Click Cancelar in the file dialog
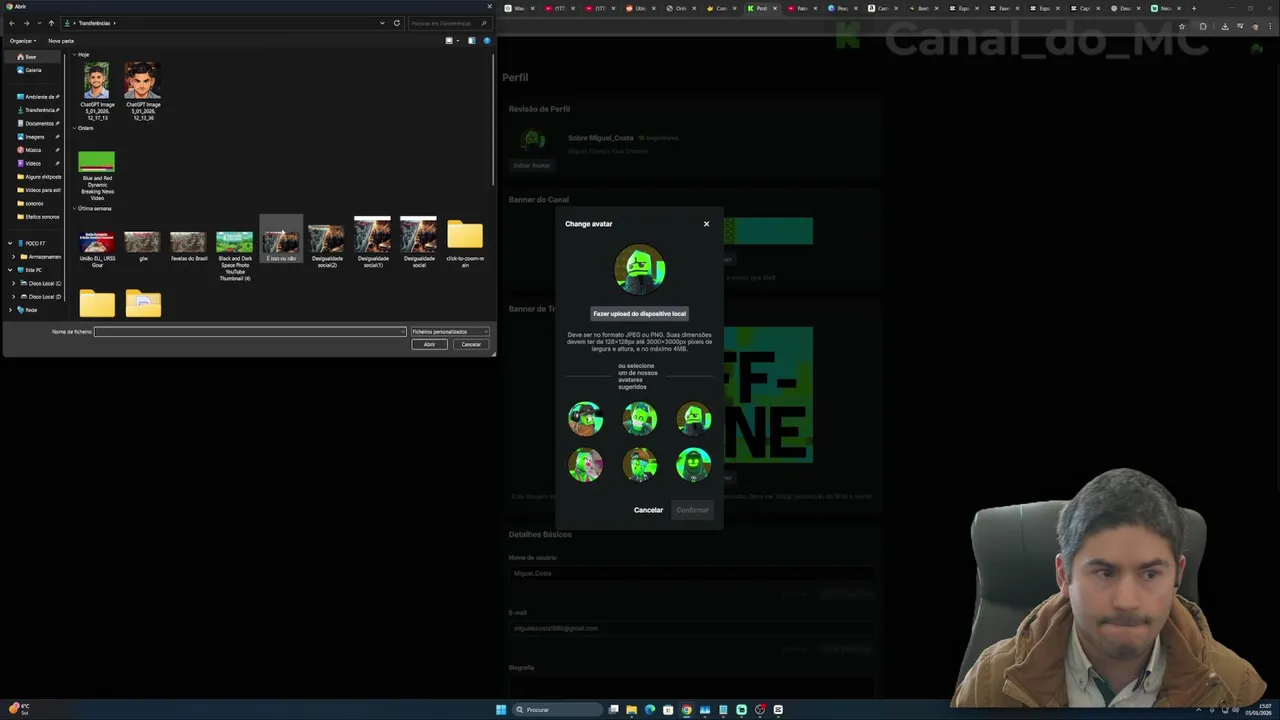1280x720 pixels. (x=471, y=344)
